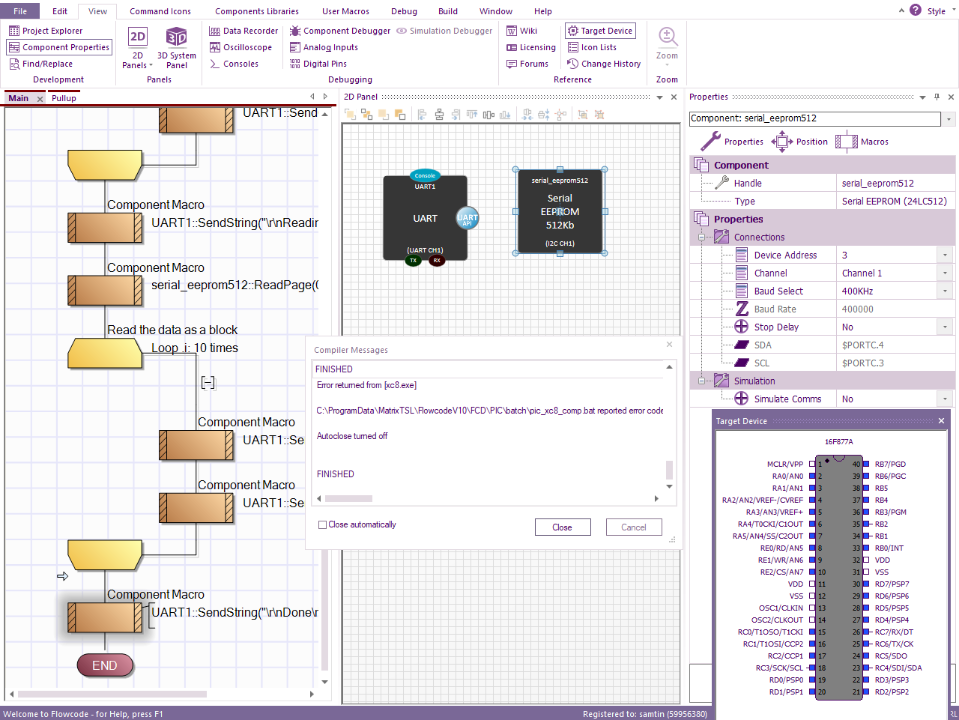Viewport: 959px width, 720px height.
Task: Toggle Target Device panel
Action: [x=600, y=31]
